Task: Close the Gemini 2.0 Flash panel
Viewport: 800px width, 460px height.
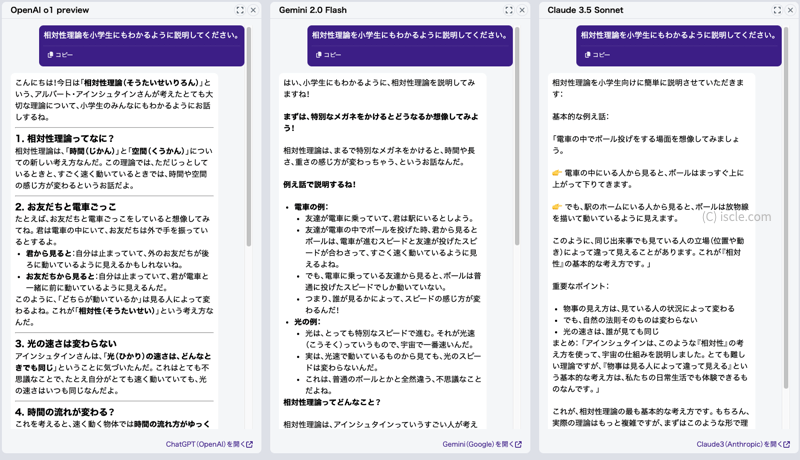Action: tap(522, 10)
